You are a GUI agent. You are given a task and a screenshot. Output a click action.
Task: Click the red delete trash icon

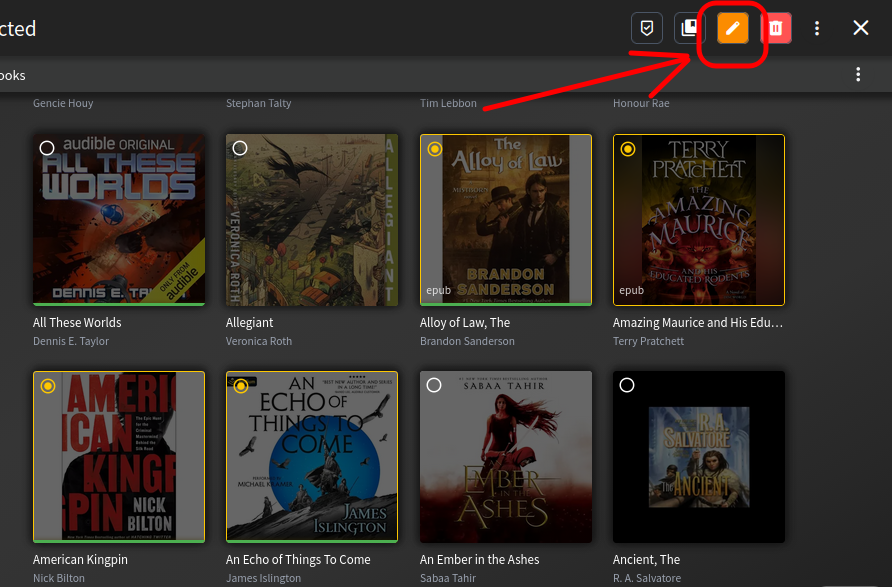click(776, 28)
